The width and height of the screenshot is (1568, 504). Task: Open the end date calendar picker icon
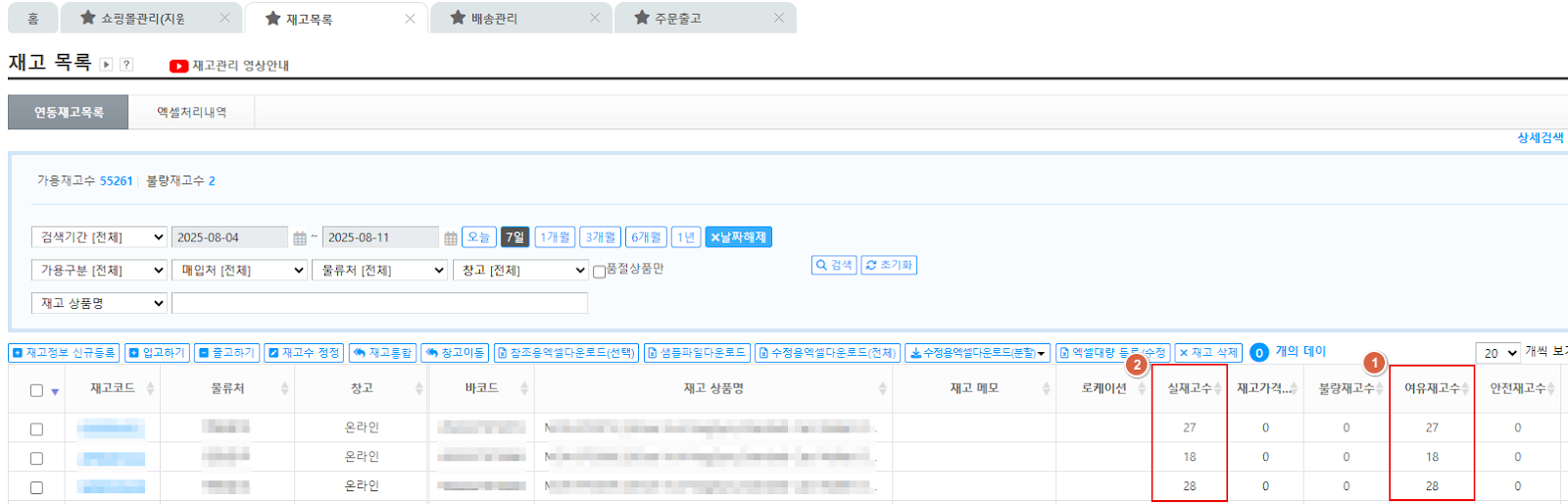coord(451,238)
